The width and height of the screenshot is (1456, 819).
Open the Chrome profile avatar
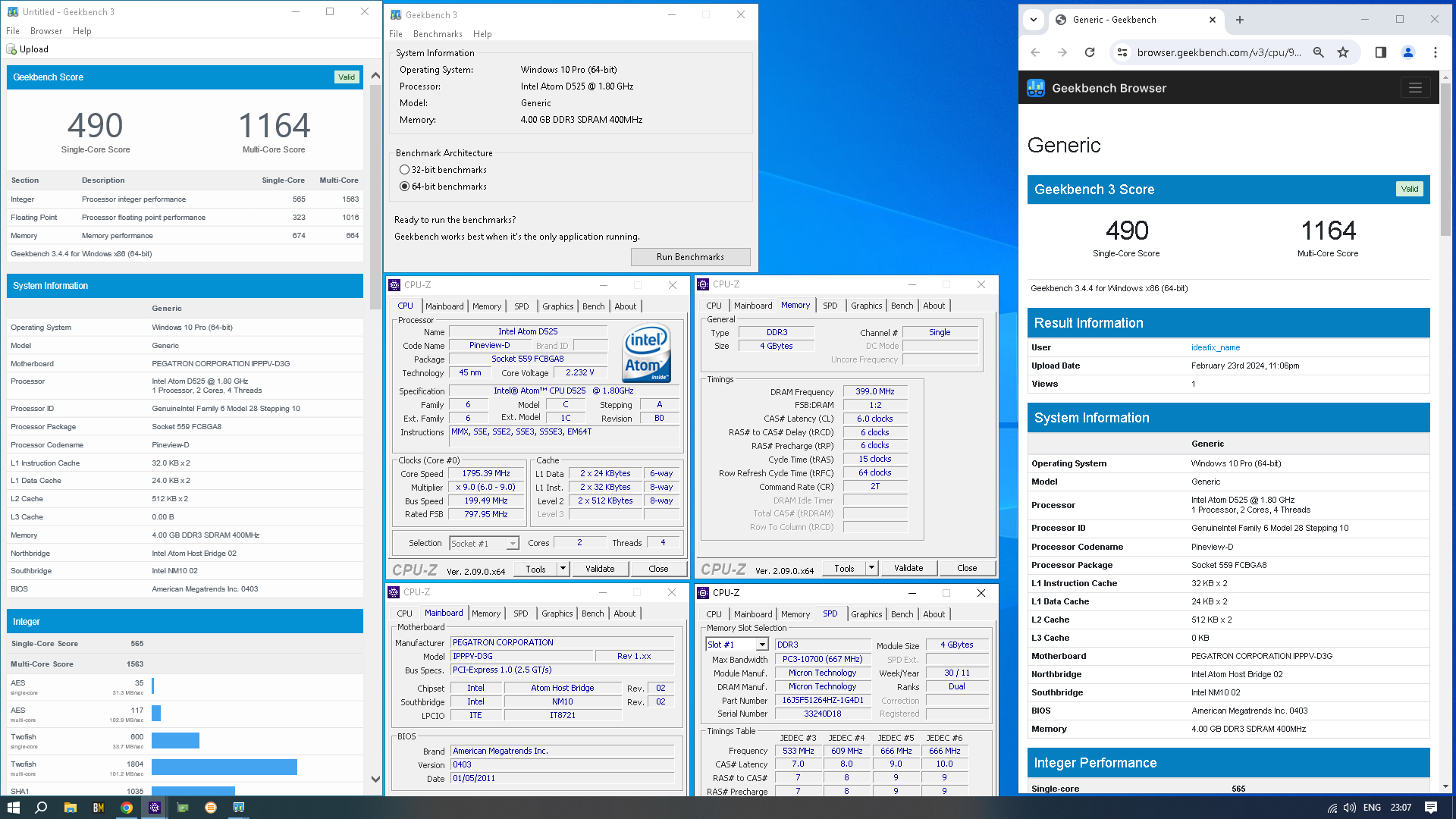[1408, 52]
